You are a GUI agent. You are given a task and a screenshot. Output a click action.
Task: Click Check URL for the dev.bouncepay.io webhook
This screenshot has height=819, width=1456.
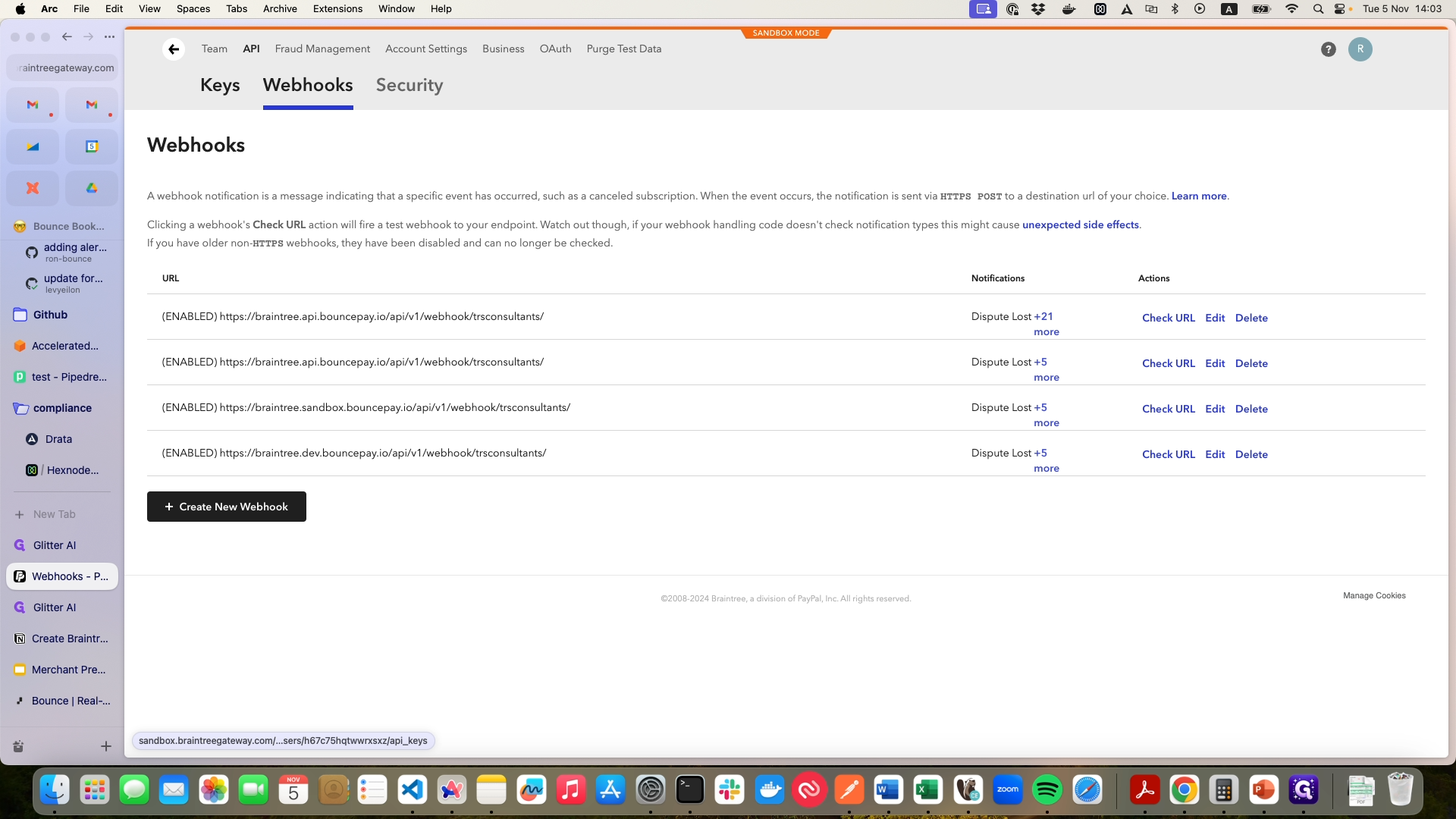click(1169, 454)
